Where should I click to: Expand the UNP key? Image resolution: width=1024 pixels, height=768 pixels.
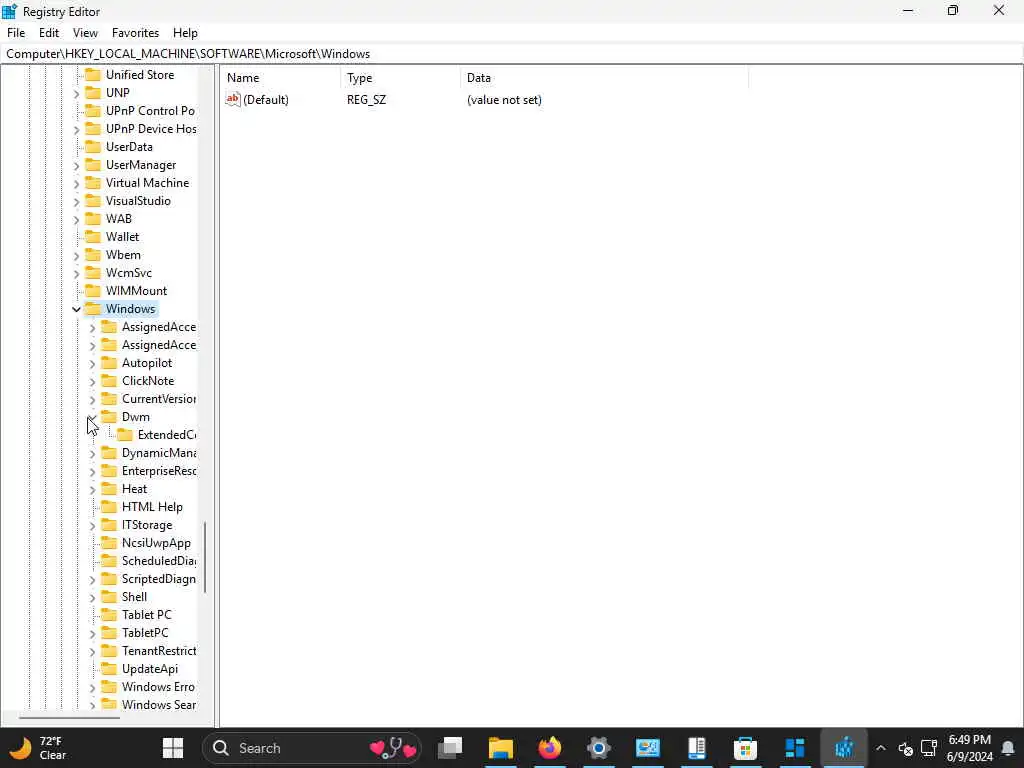point(76,93)
